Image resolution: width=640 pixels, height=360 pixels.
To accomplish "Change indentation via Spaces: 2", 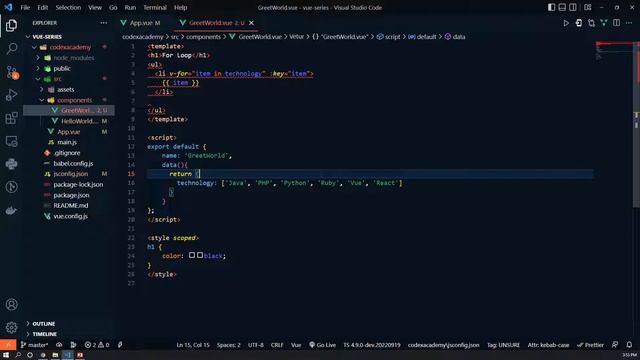I will (x=229, y=345).
